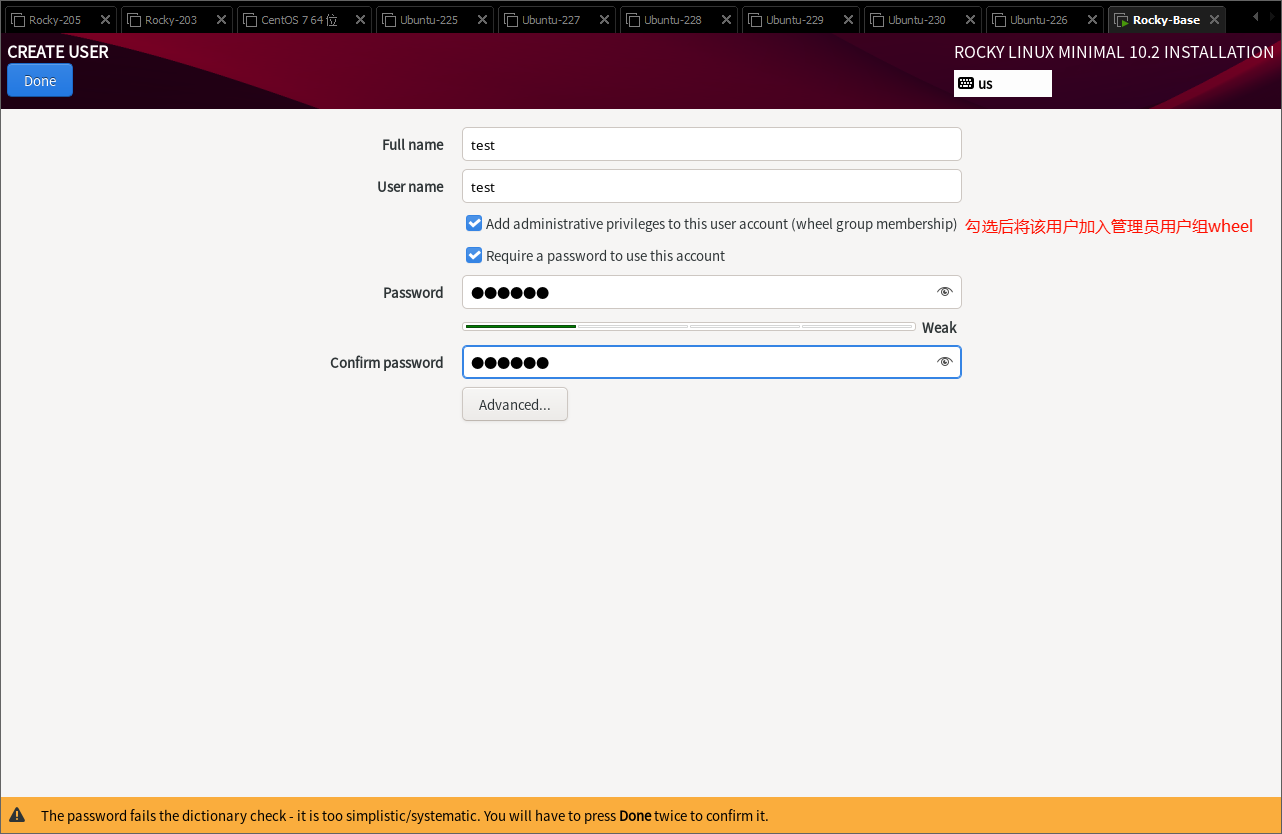Close the Rocky-Base tab
1282x834 pixels.
[x=1214, y=20]
